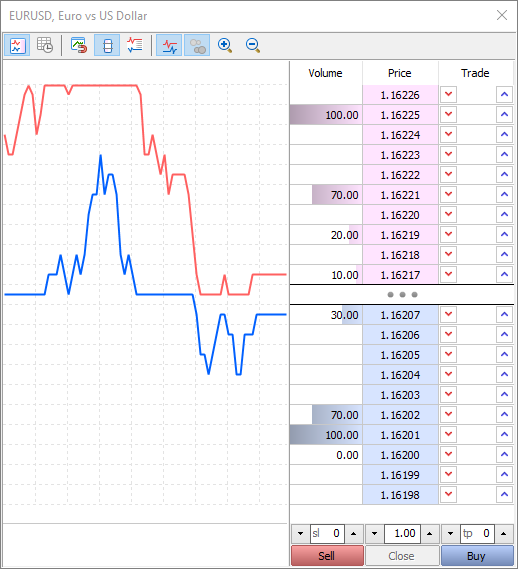Screen dimensions: 518x569
Task: Increase the tp value with up arrow
Action: pyautogui.click(x=503, y=533)
